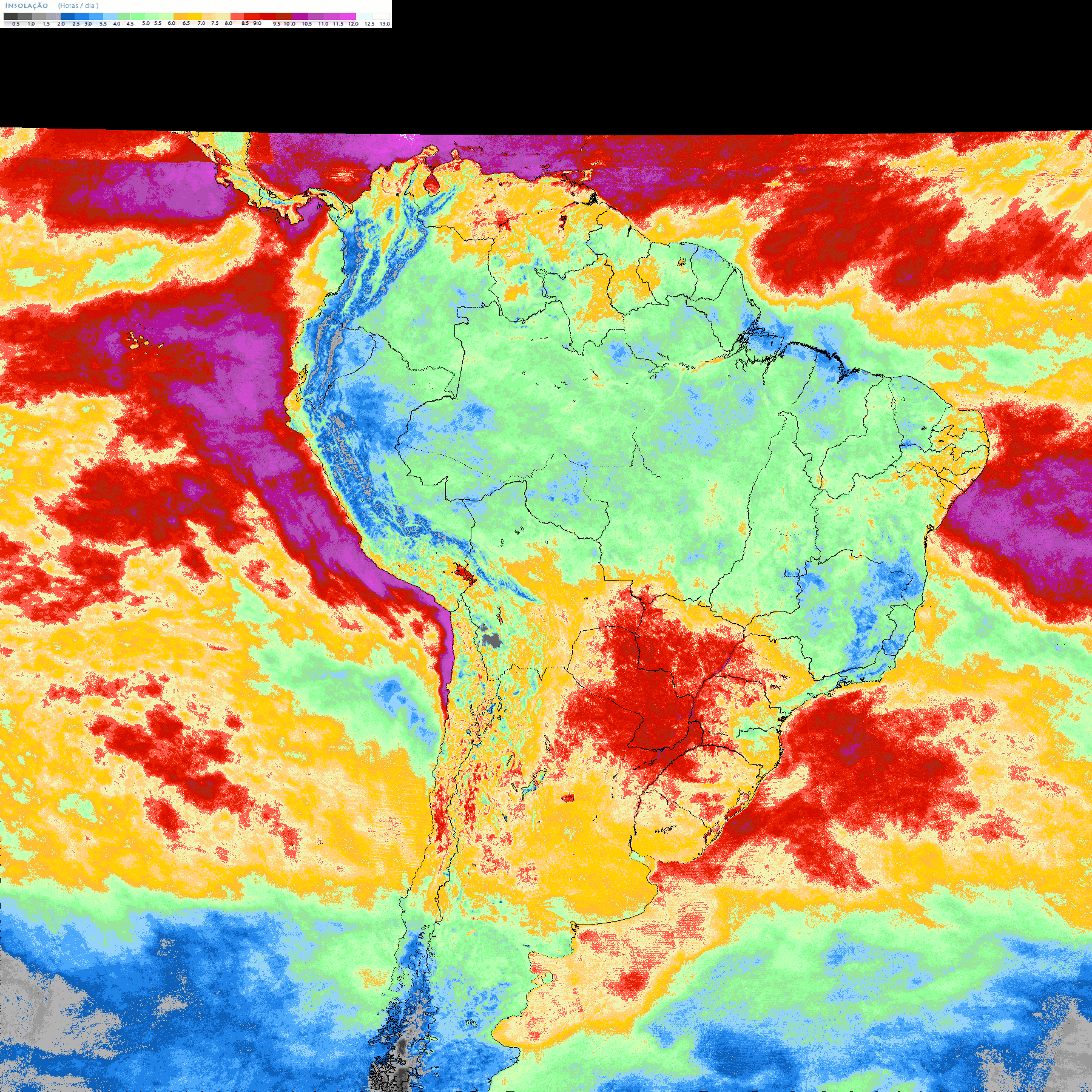Click the 5.0 legend value
This screenshot has width=1092, height=1092.
click(x=146, y=23)
